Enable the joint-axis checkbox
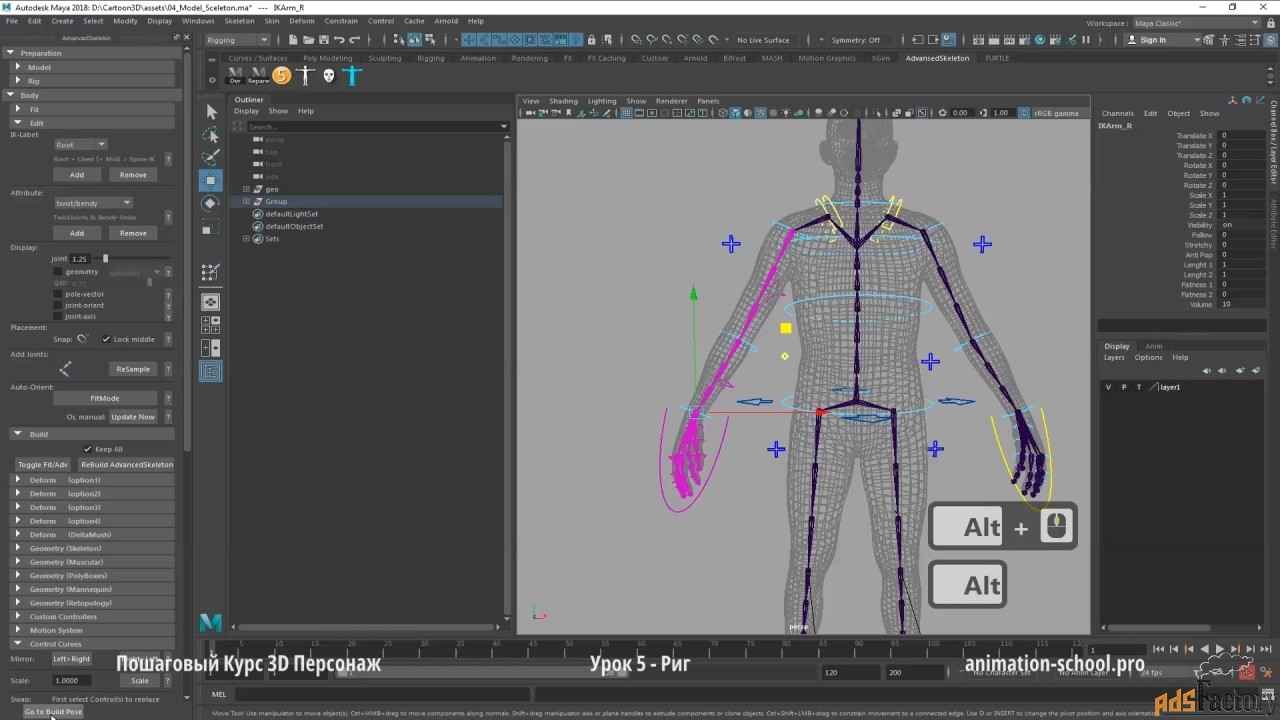This screenshot has width=1280, height=720. [x=58, y=316]
